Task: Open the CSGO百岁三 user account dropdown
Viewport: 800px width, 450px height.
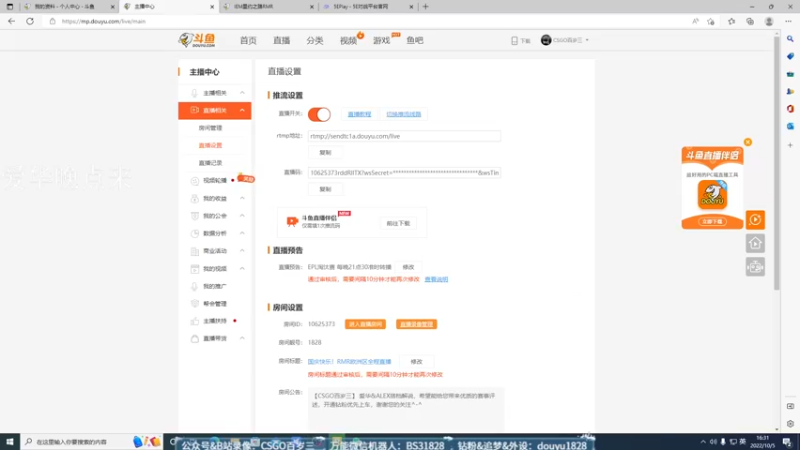Action: (565, 40)
